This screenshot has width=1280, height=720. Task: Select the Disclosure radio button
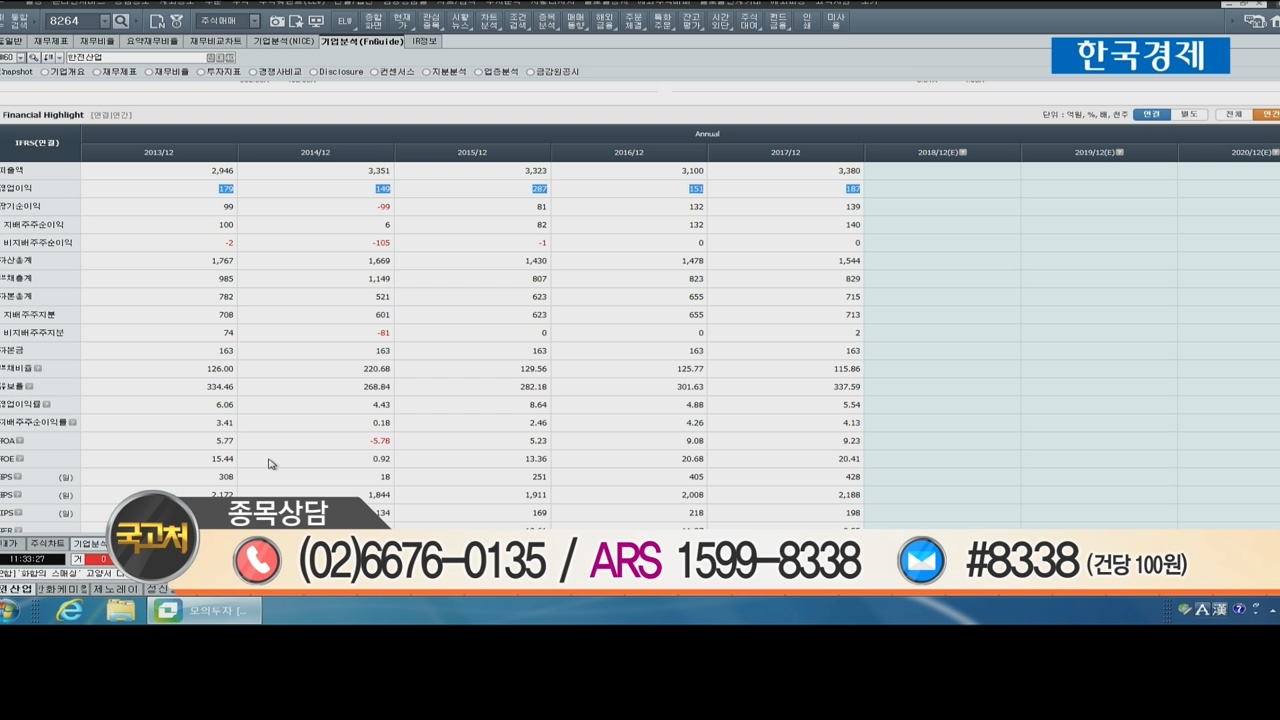pos(313,72)
